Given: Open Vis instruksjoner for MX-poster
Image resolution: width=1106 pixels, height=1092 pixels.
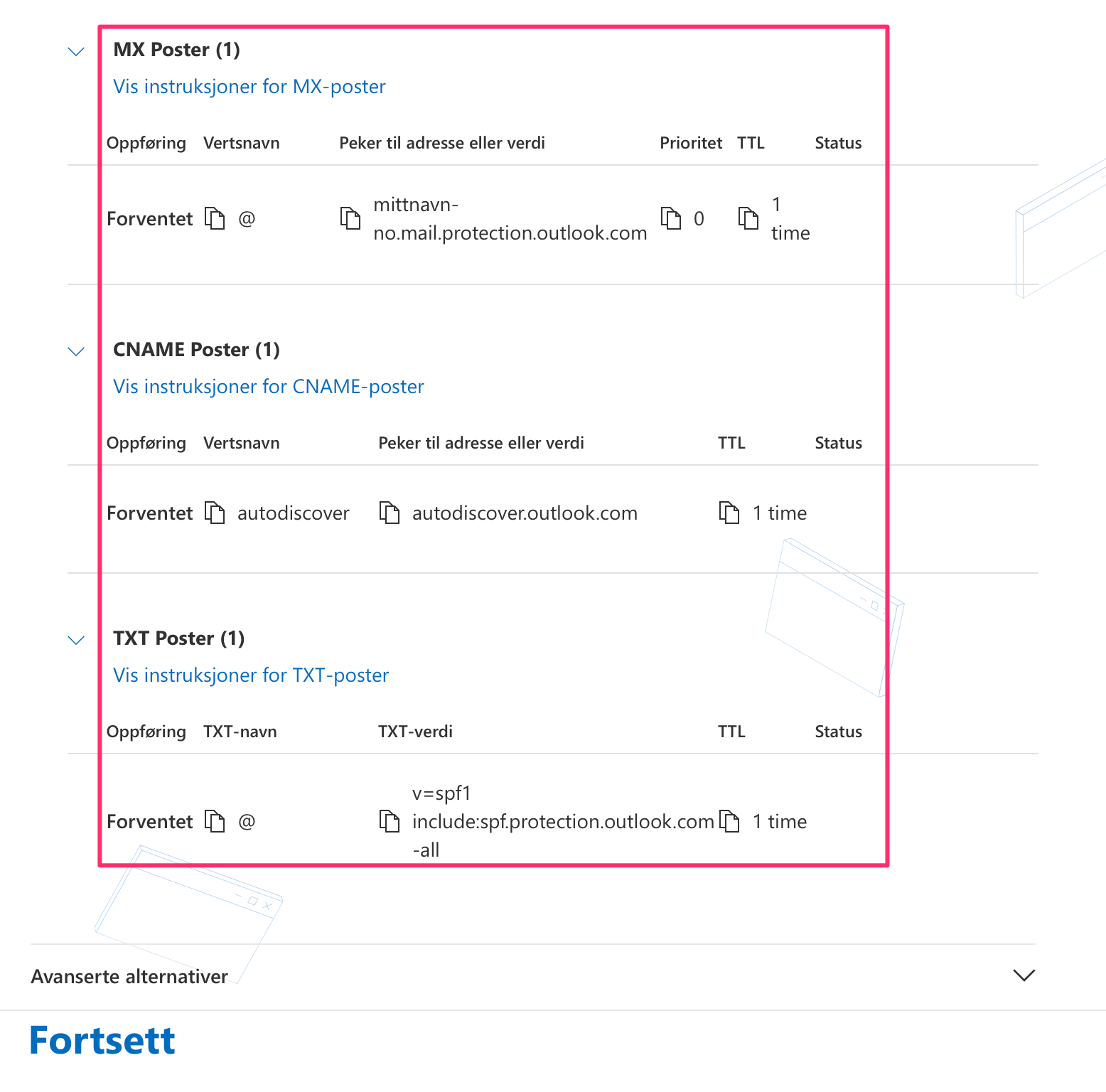Looking at the screenshot, I should pos(249,87).
